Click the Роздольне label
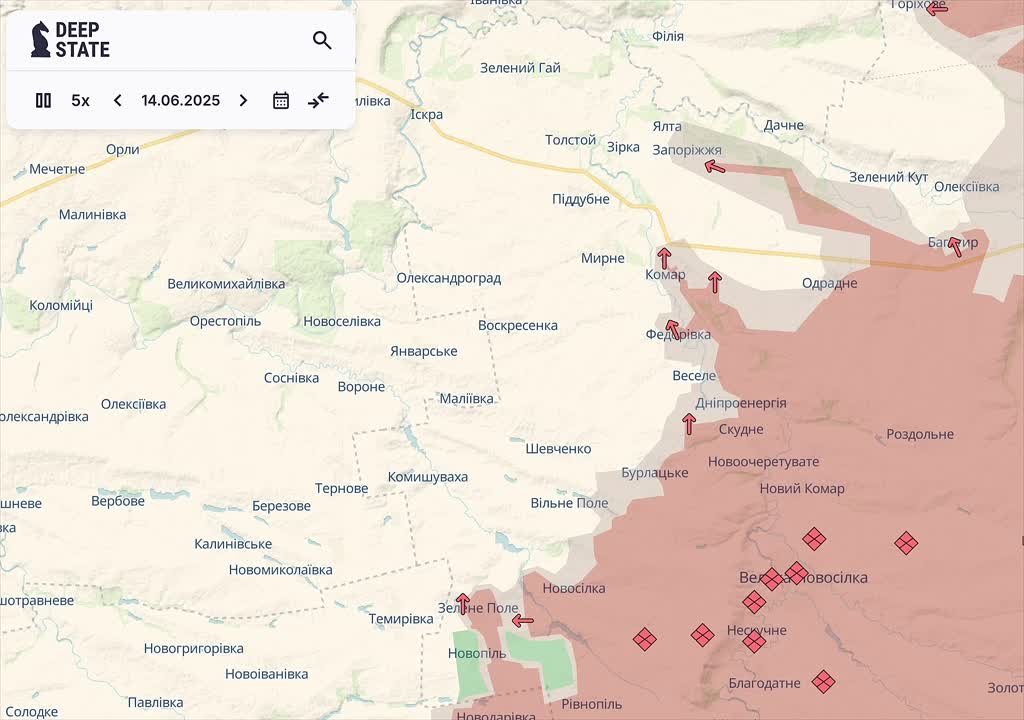 [920, 434]
